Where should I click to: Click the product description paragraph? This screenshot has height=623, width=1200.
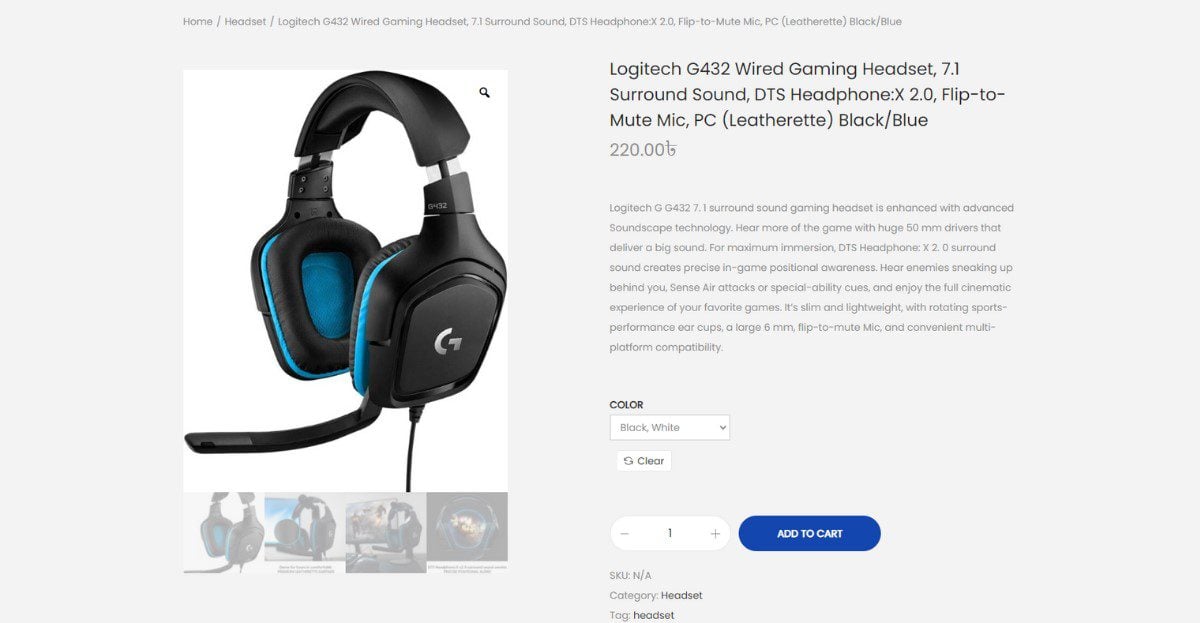point(812,278)
